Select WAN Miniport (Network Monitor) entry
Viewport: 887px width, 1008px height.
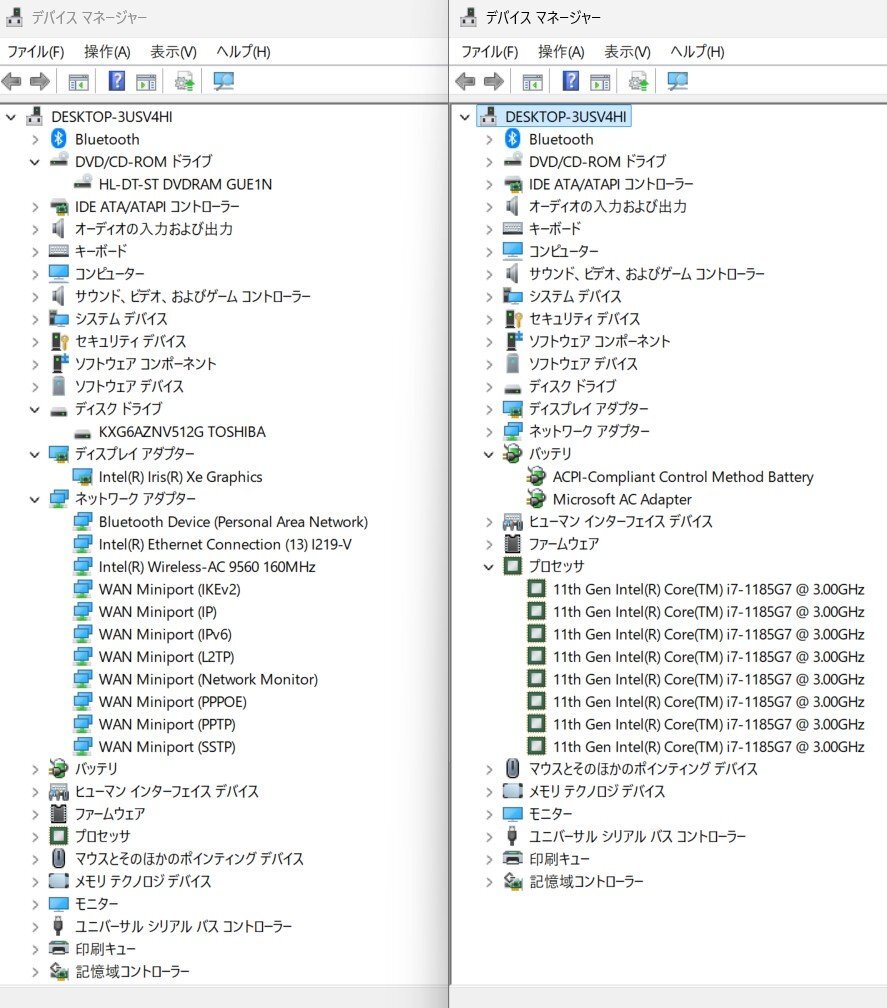click(x=208, y=680)
